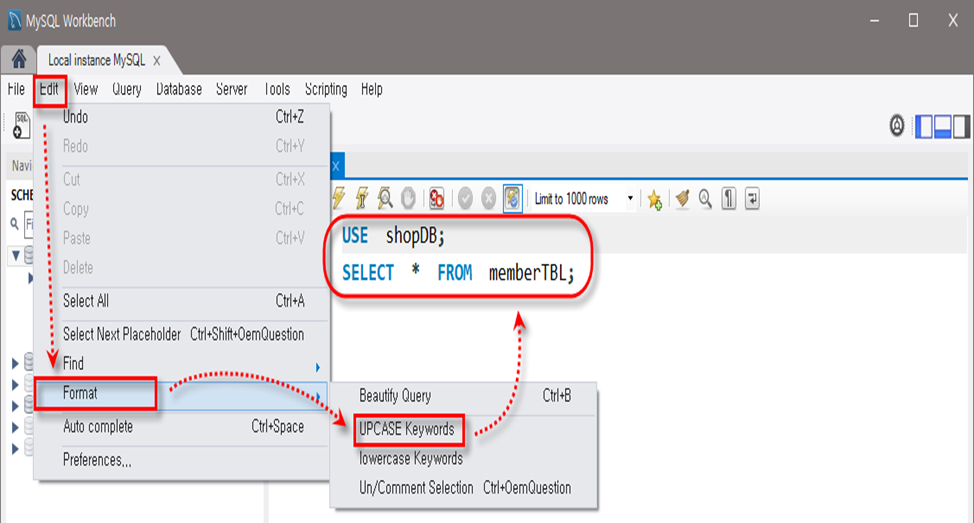Screen dimensions: 974x523
Task: Open the View menu
Action: click(x=86, y=89)
